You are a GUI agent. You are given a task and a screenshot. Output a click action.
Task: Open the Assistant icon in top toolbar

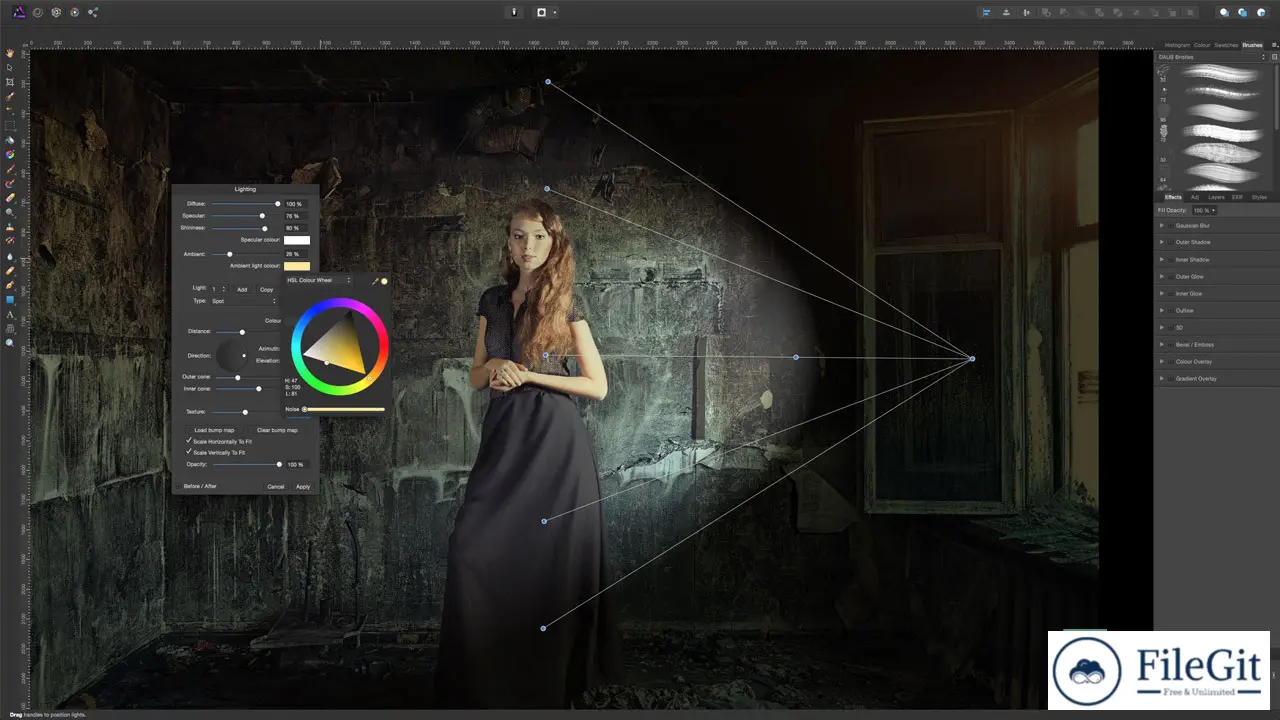(514, 12)
